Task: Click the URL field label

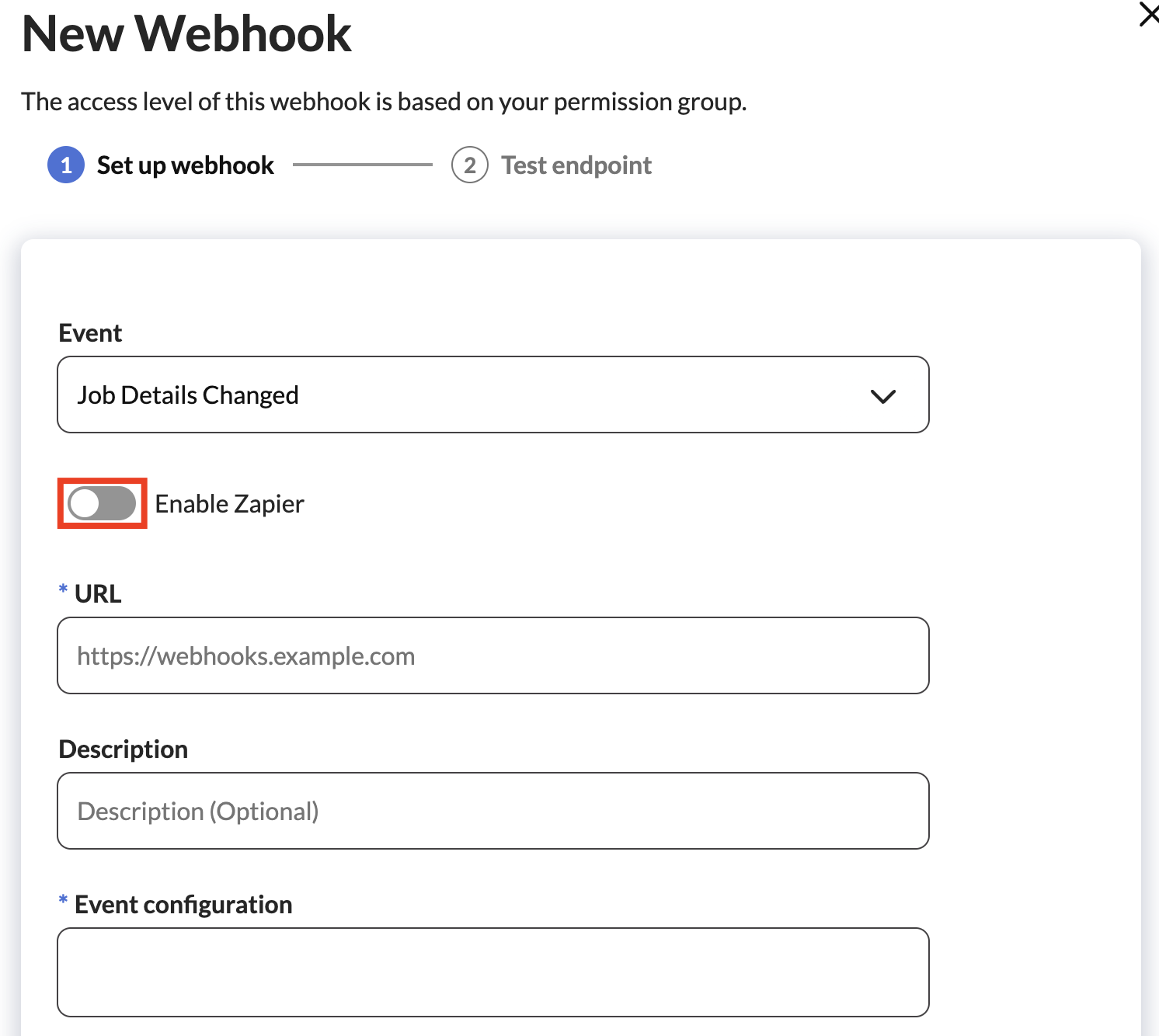Action: point(98,594)
